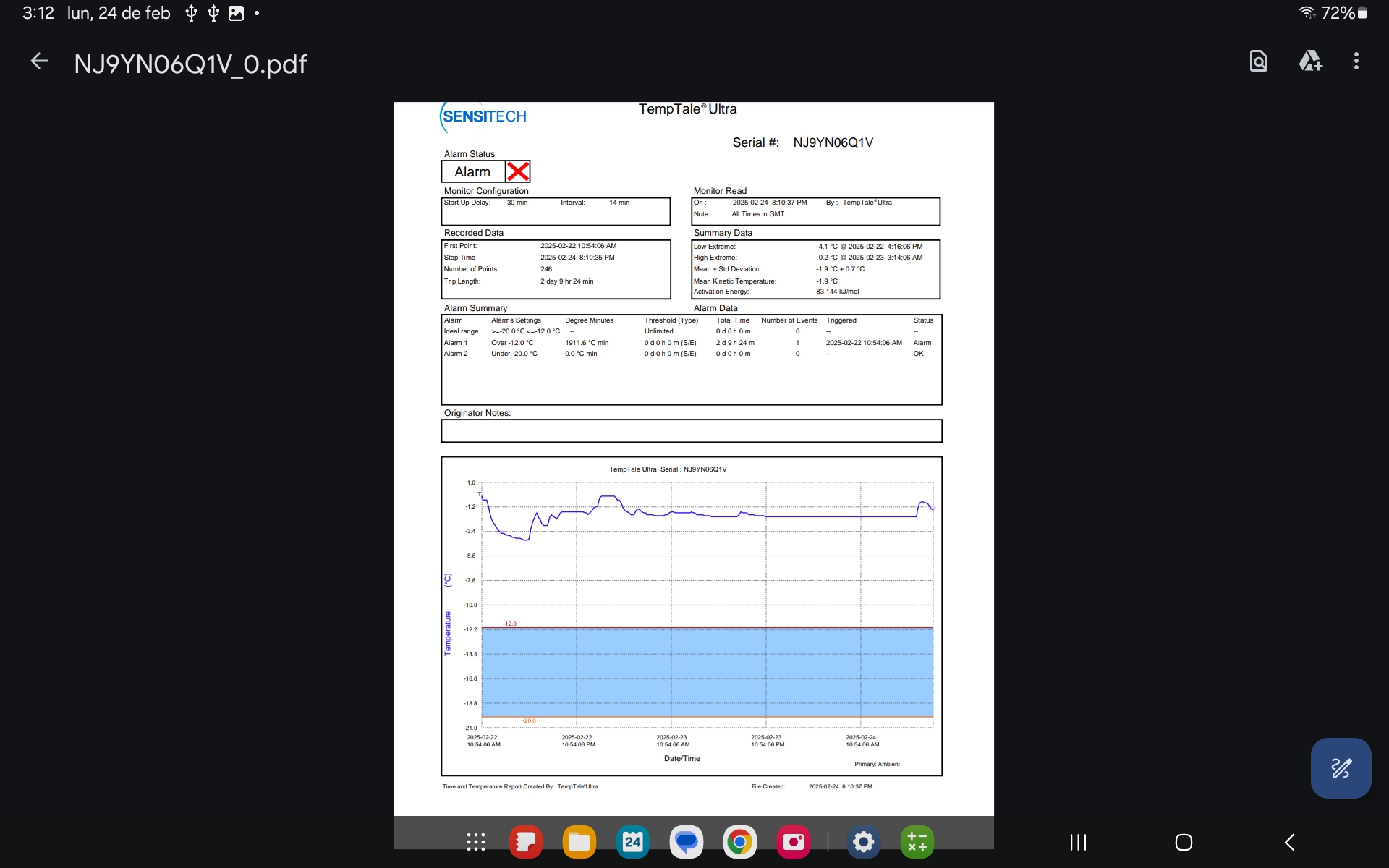Tap Stop Time value 2025-02-24 8:10:35 PM

(577, 258)
